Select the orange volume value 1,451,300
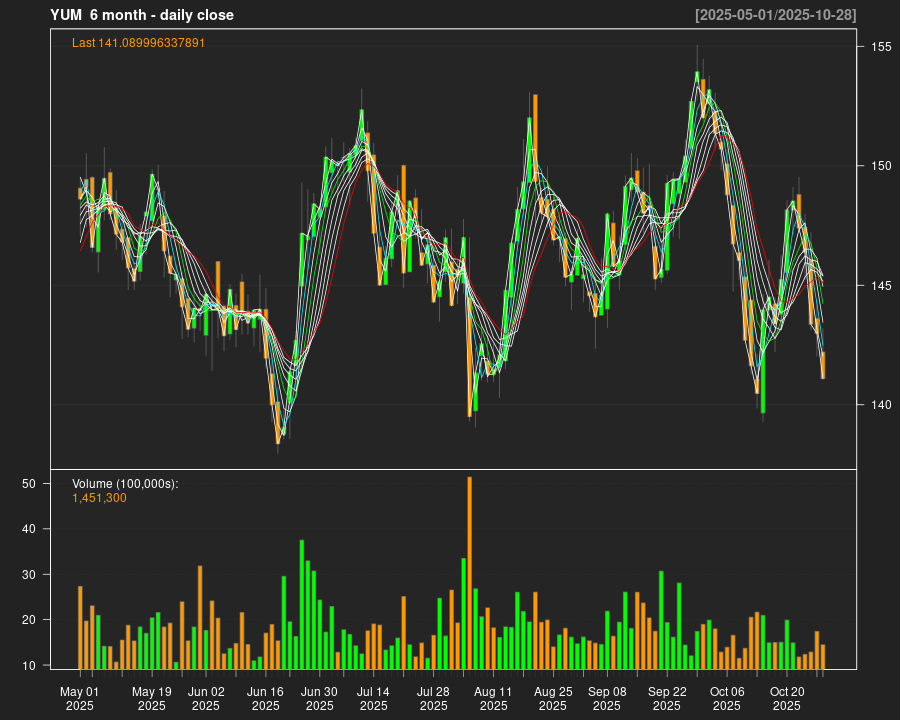The width and height of the screenshot is (900, 720). (x=99, y=498)
